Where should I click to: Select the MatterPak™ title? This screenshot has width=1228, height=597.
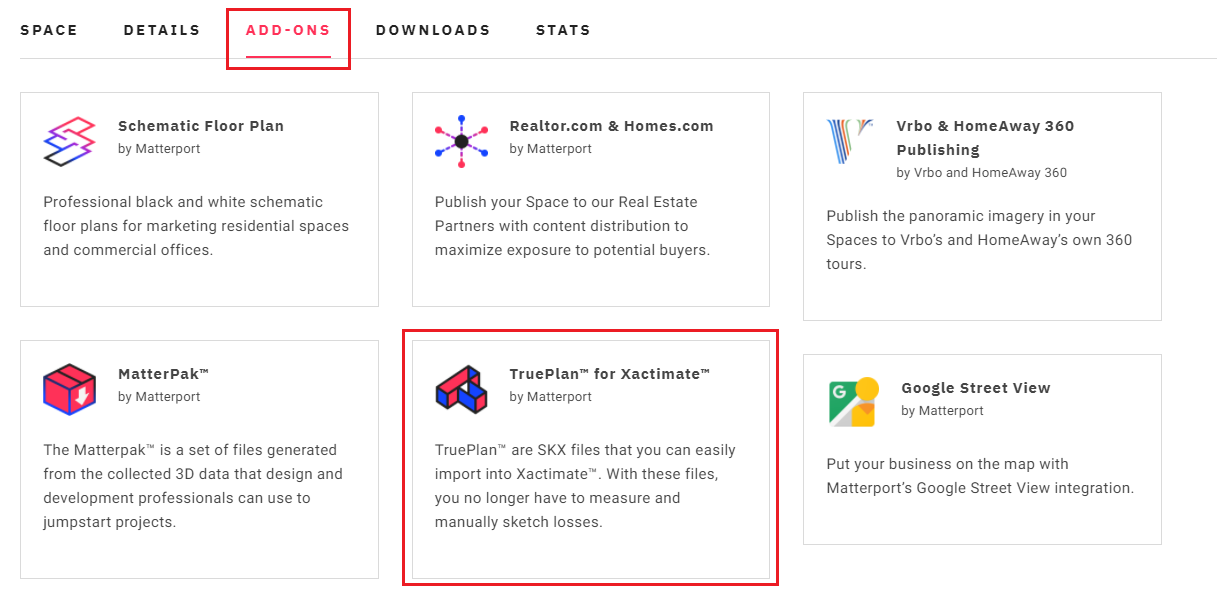[x=164, y=374]
